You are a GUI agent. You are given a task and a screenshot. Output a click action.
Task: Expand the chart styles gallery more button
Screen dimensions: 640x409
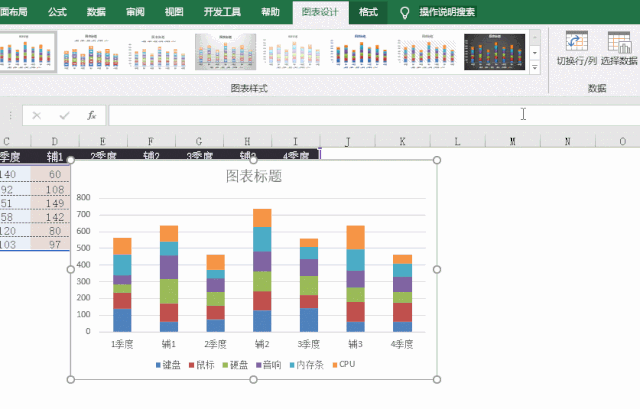(x=535, y=67)
